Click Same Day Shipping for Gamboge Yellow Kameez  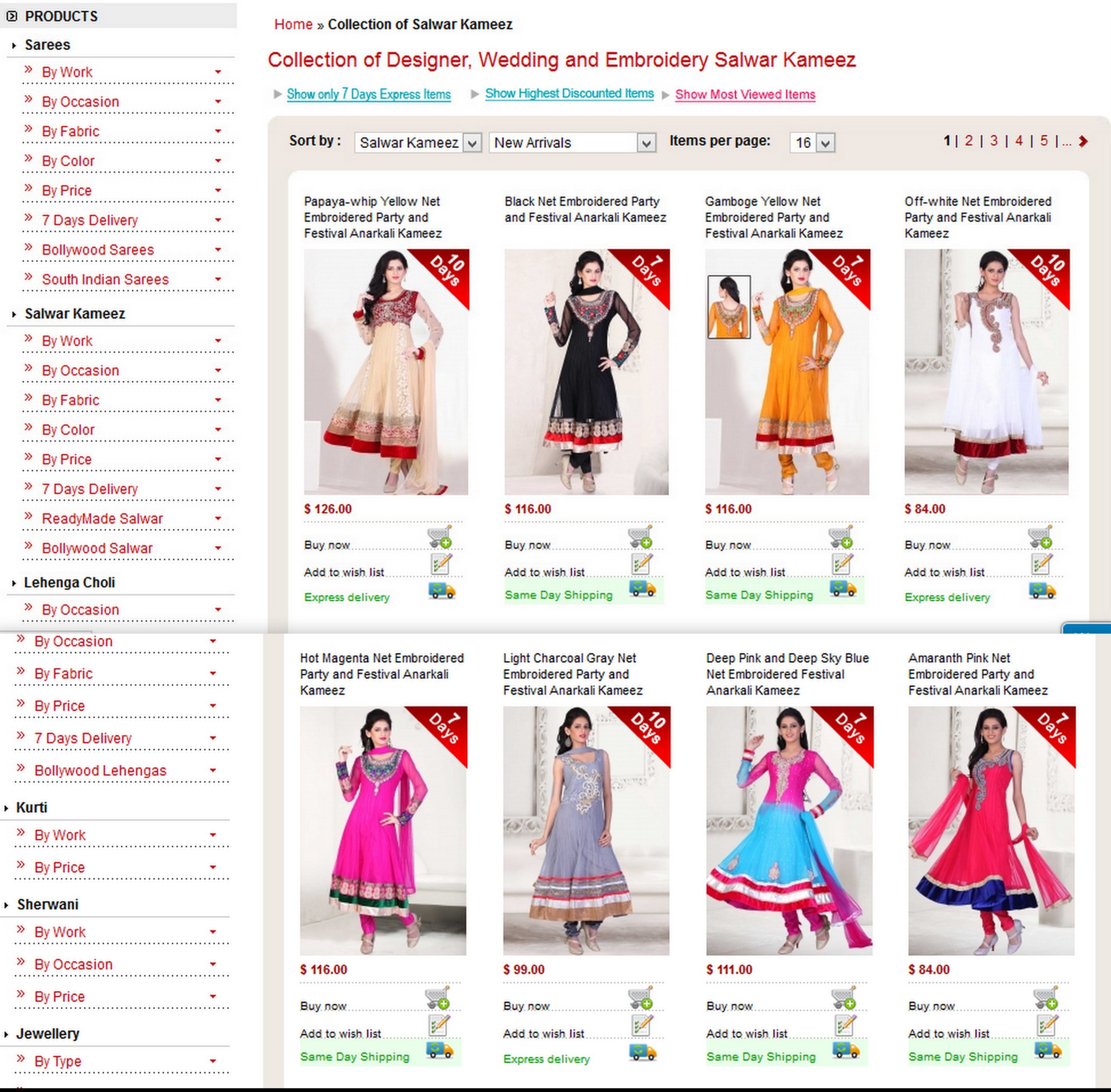point(759,595)
